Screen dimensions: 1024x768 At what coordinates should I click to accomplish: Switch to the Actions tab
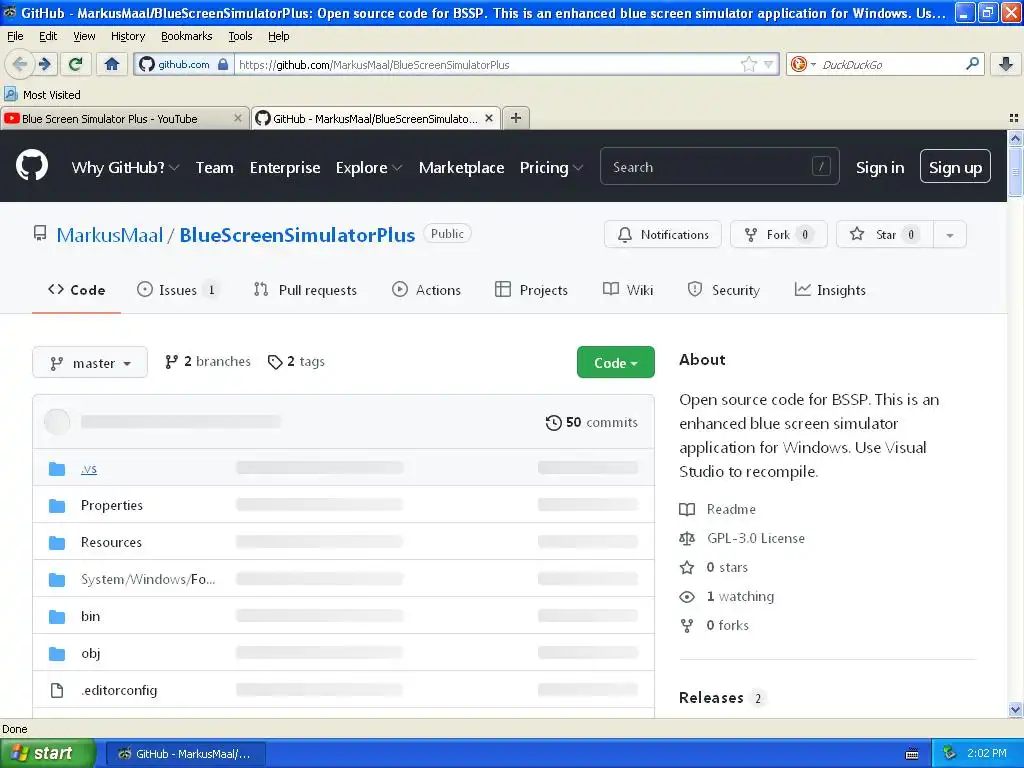point(426,290)
